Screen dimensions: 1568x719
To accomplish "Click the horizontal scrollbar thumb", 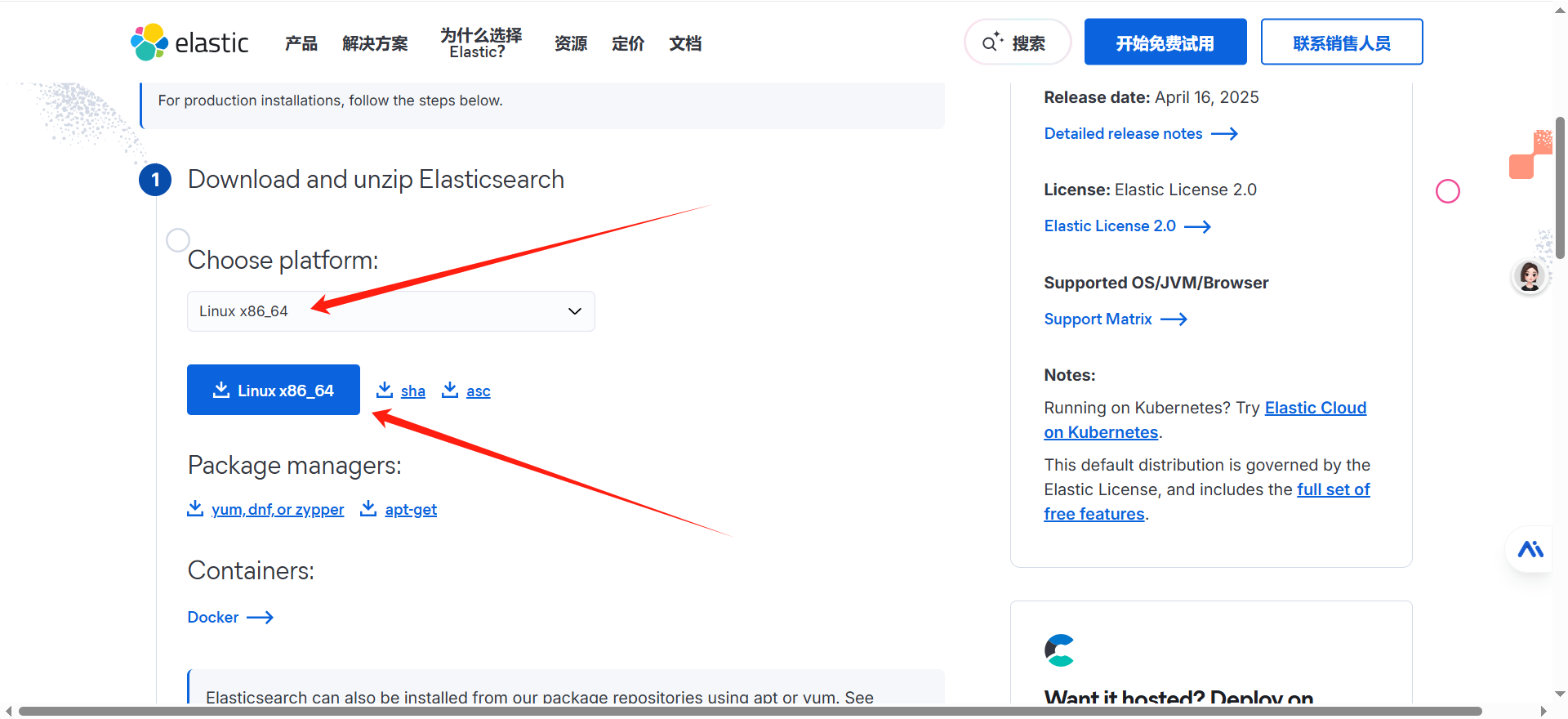I will click(x=750, y=712).
